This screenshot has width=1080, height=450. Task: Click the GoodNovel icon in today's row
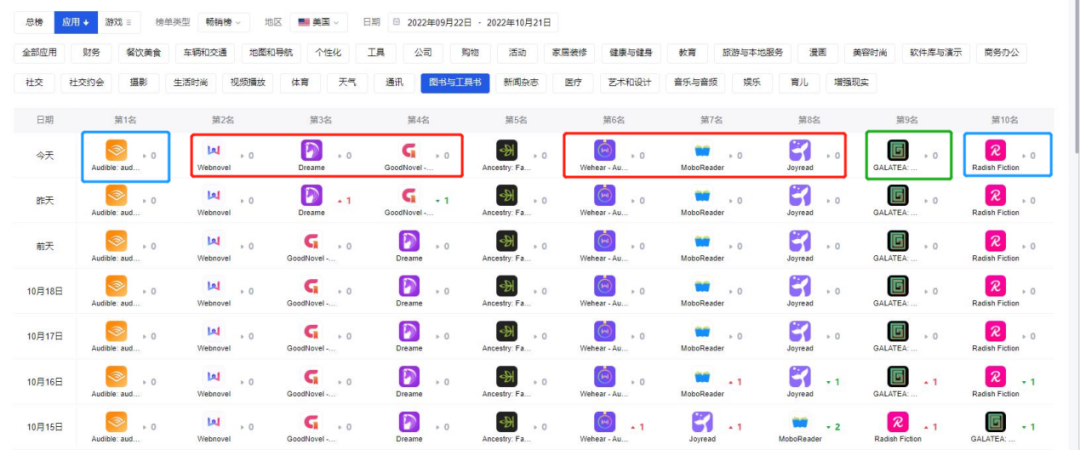[x=409, y=151]
